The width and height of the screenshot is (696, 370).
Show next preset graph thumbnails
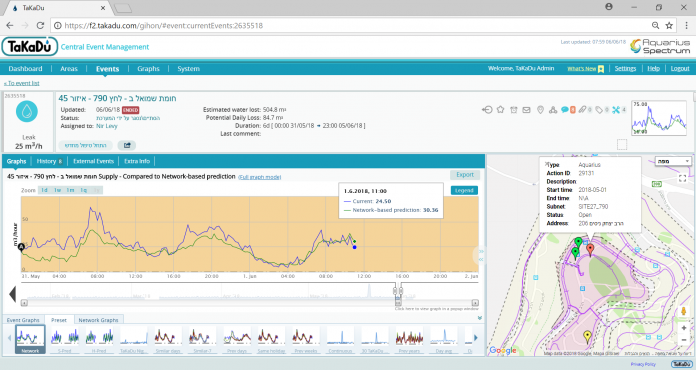pos(476,338)
